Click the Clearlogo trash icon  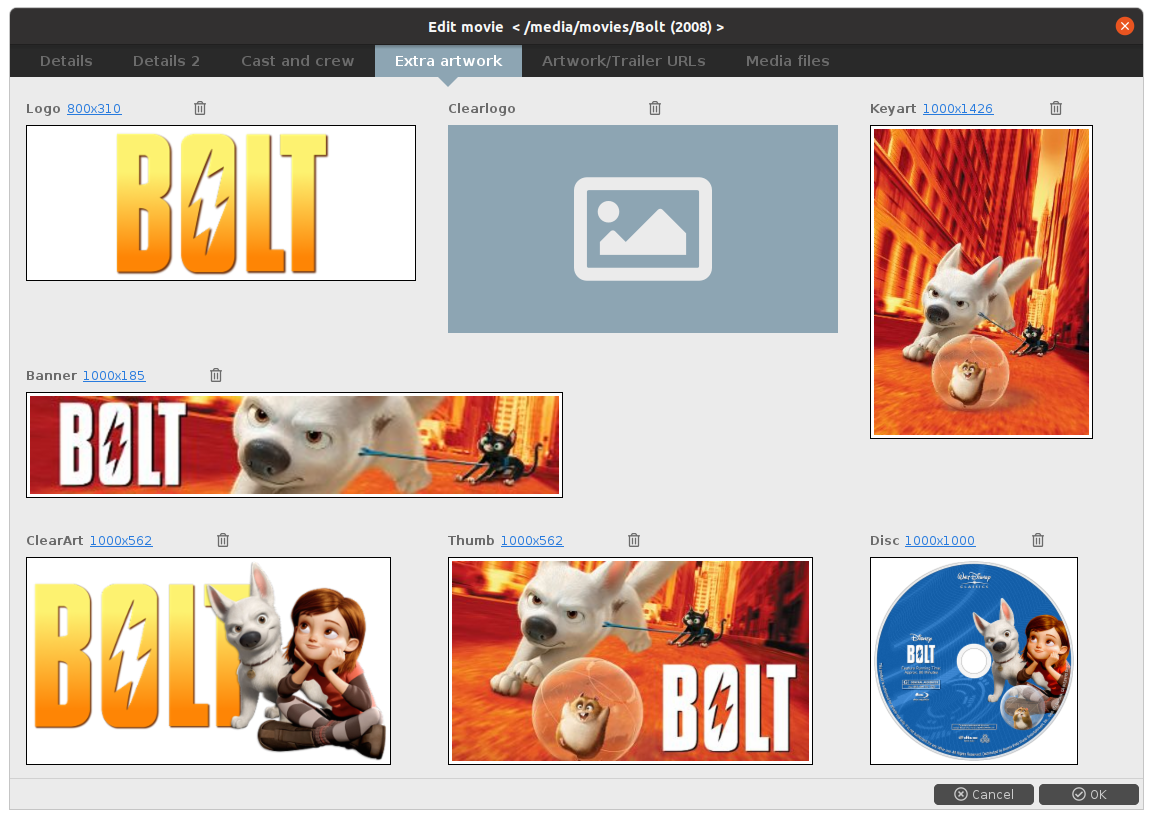tap(655, 108)
